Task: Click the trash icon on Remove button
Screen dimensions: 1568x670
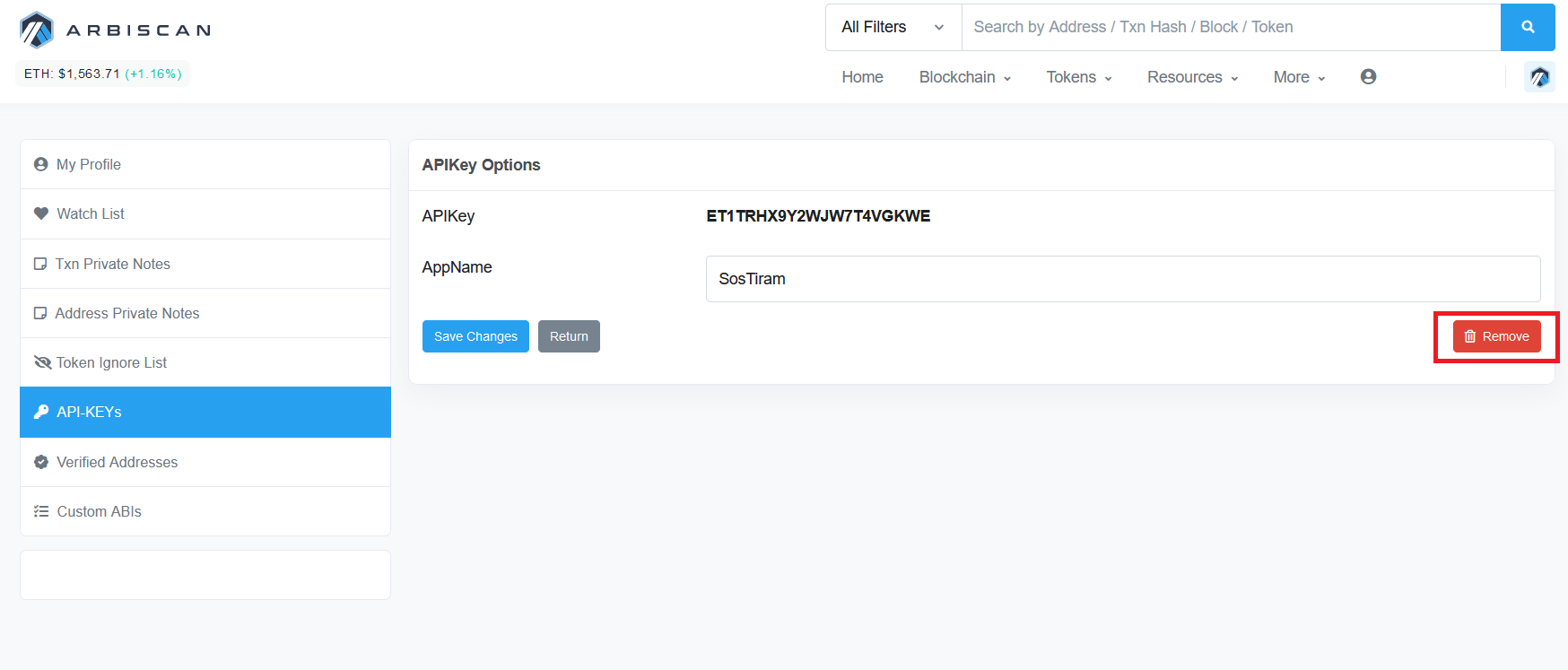Action: coord(1470,336)
